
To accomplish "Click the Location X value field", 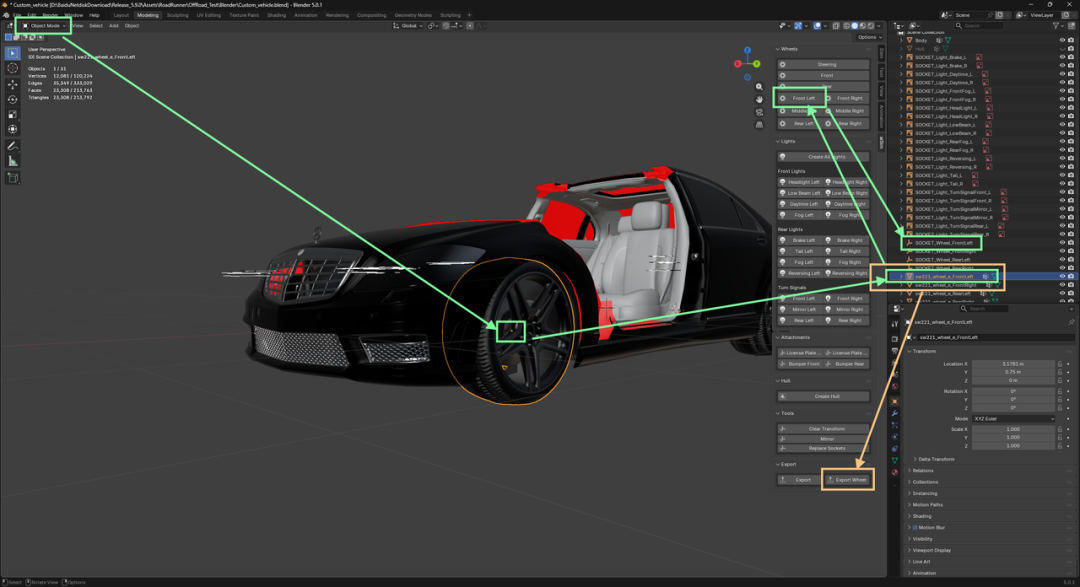I will click(1013, 364).
